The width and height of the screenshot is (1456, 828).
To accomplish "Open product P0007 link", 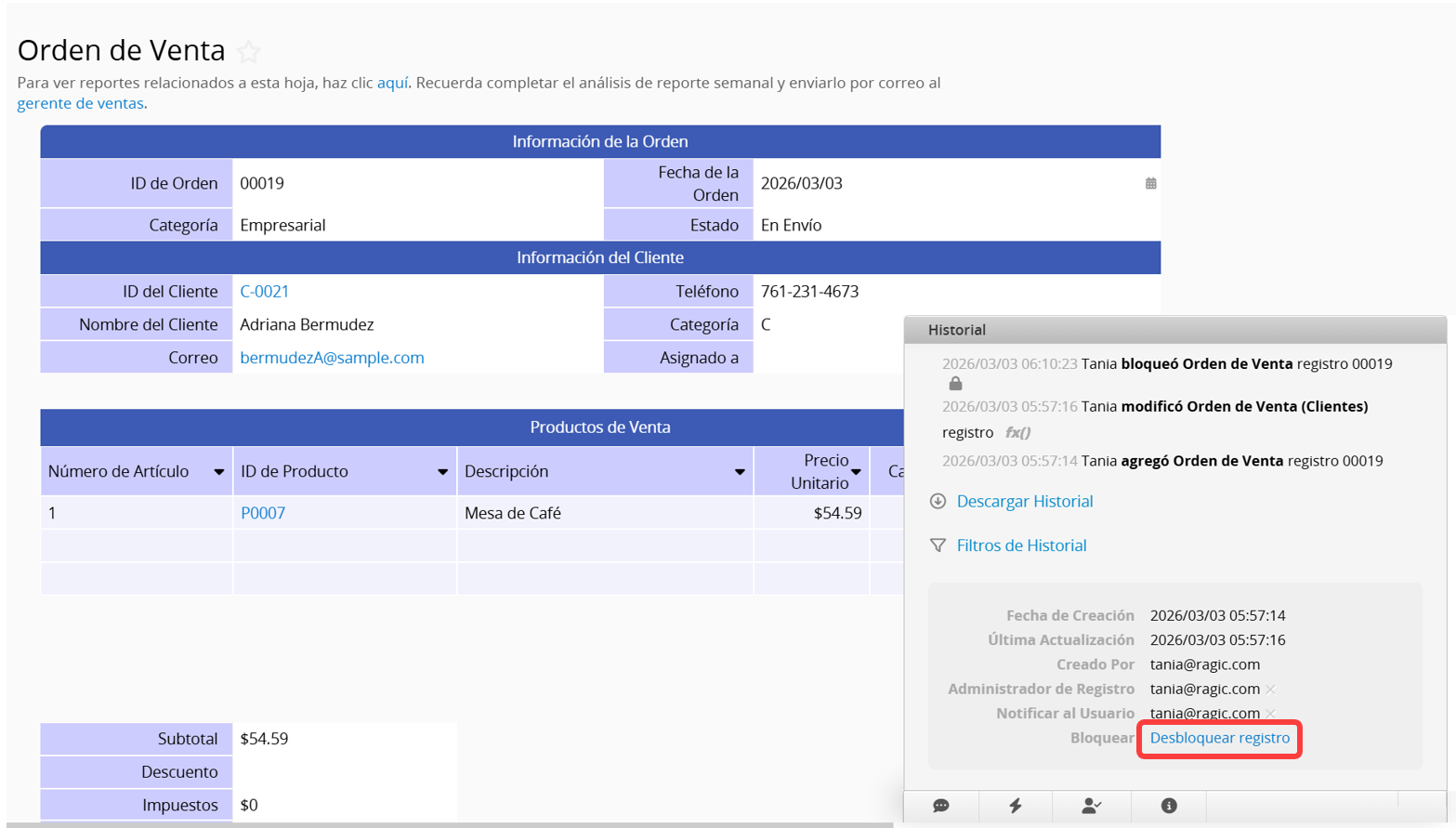I will pos(263,513).
